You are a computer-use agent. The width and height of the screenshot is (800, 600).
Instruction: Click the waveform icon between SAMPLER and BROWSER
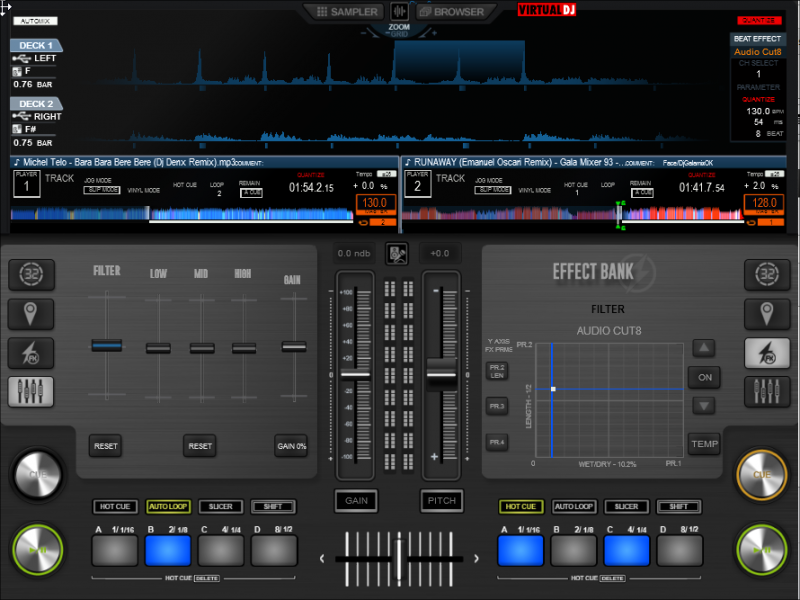pyautogui.click(x=399, y=11)
